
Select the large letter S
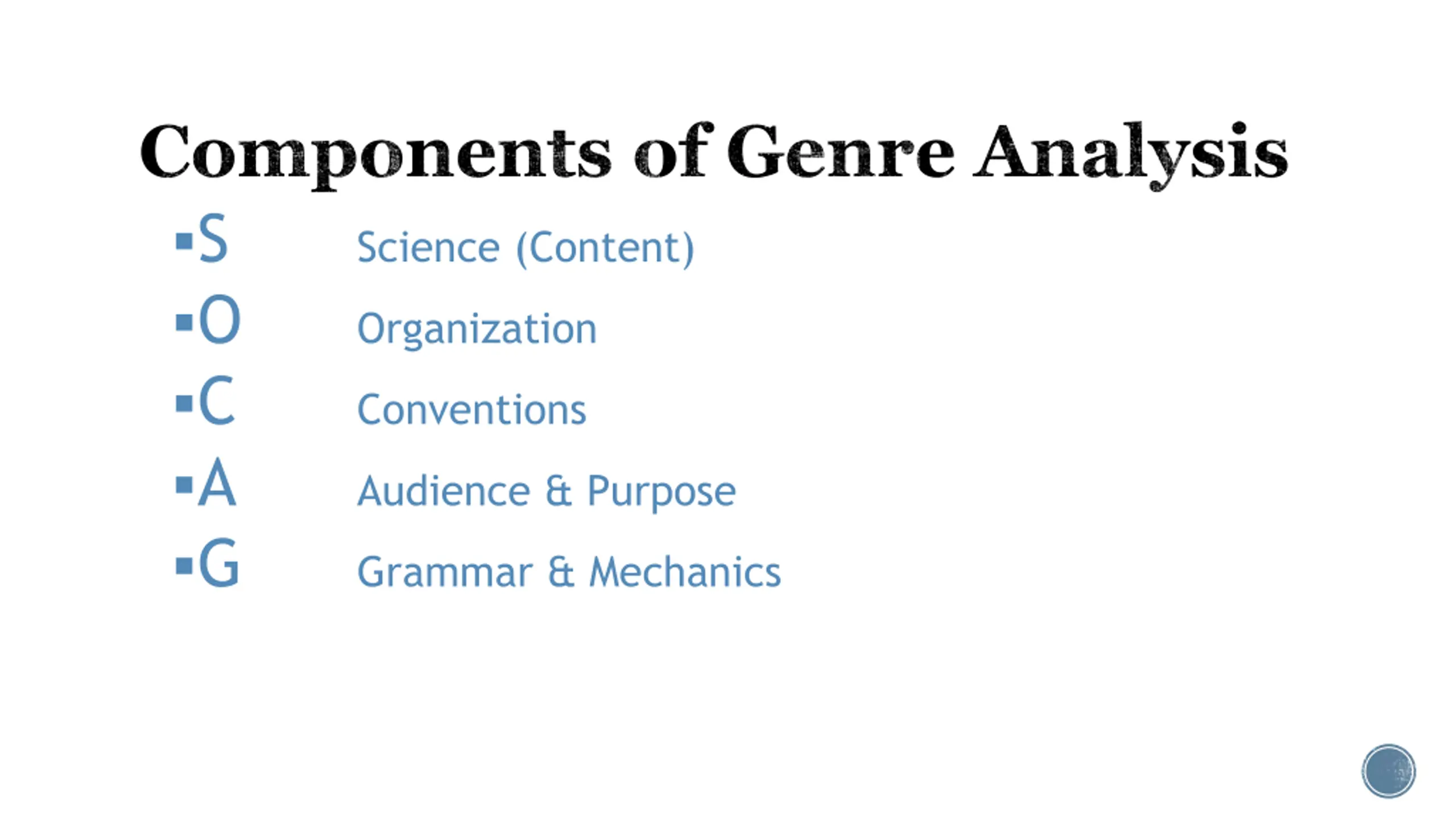tap(213, 239)
